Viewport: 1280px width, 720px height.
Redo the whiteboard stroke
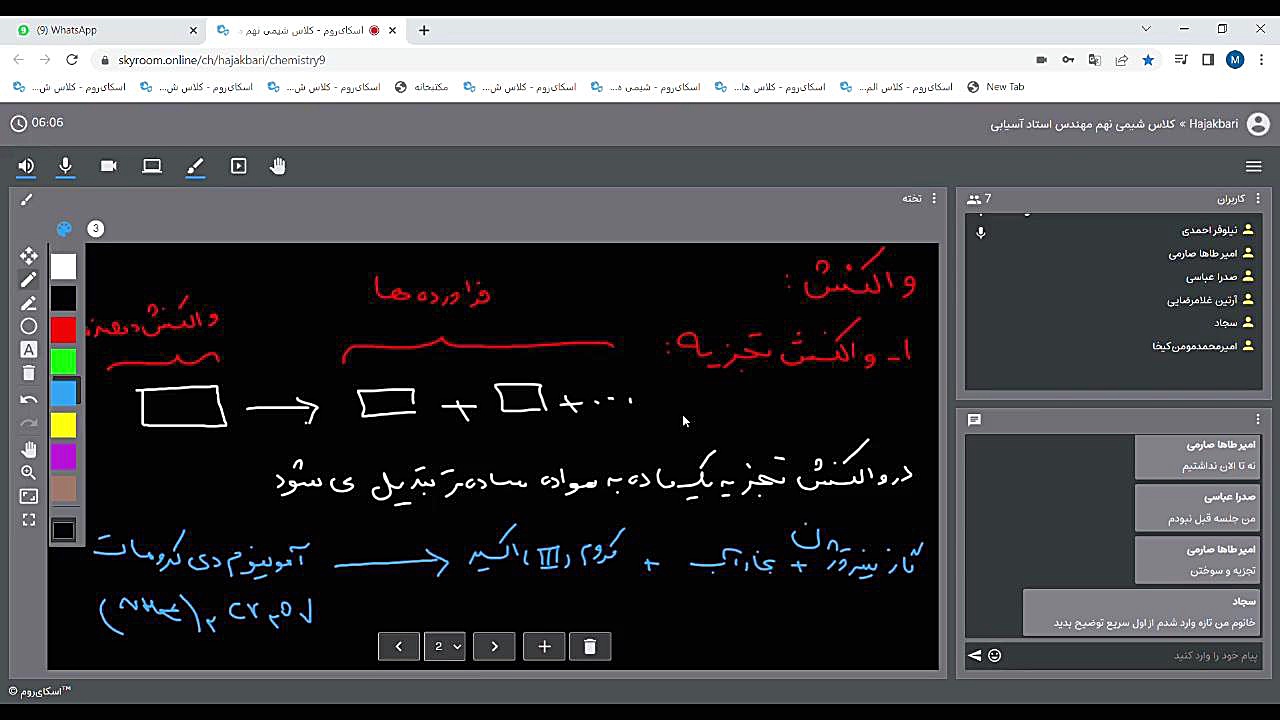[x=29, y=424]
